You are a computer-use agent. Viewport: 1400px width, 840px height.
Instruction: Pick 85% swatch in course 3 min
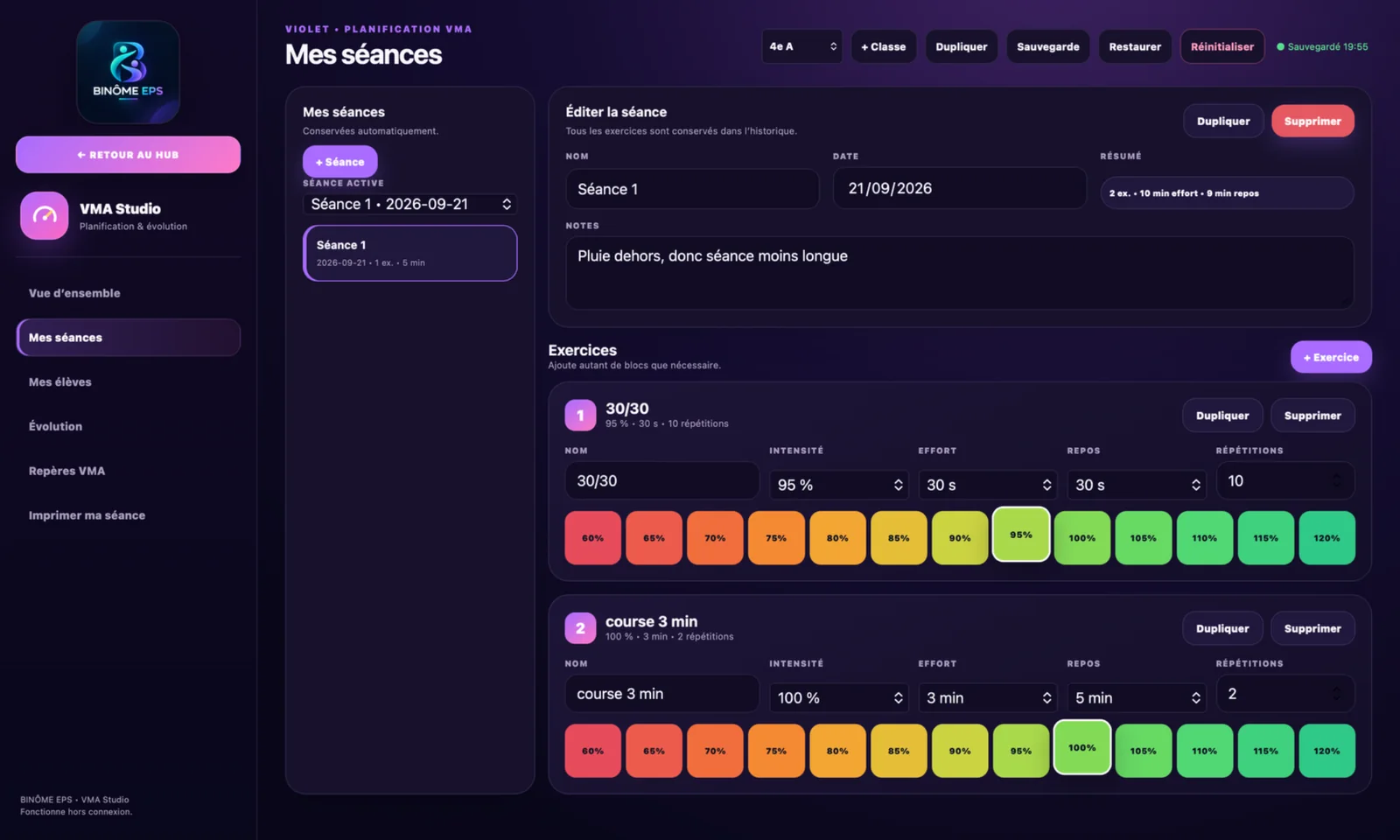(899, 751)
